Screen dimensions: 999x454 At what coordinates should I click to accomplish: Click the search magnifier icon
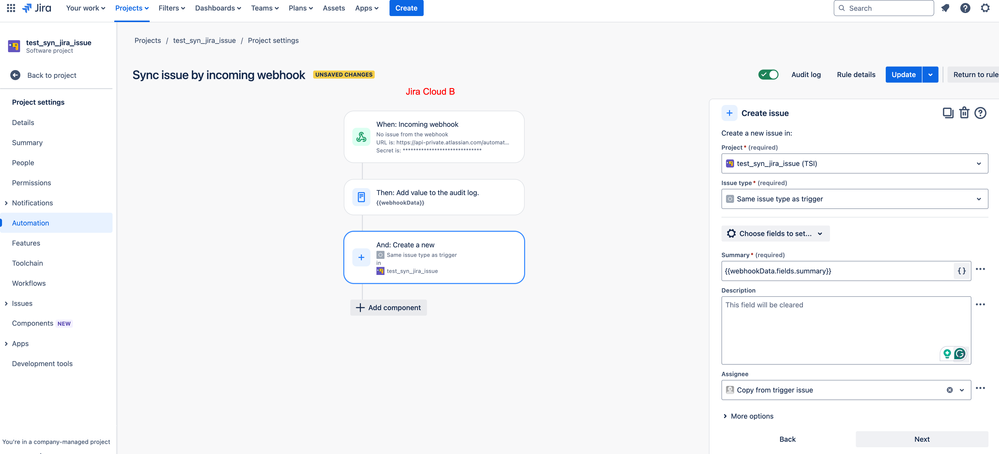coord(842,8)
